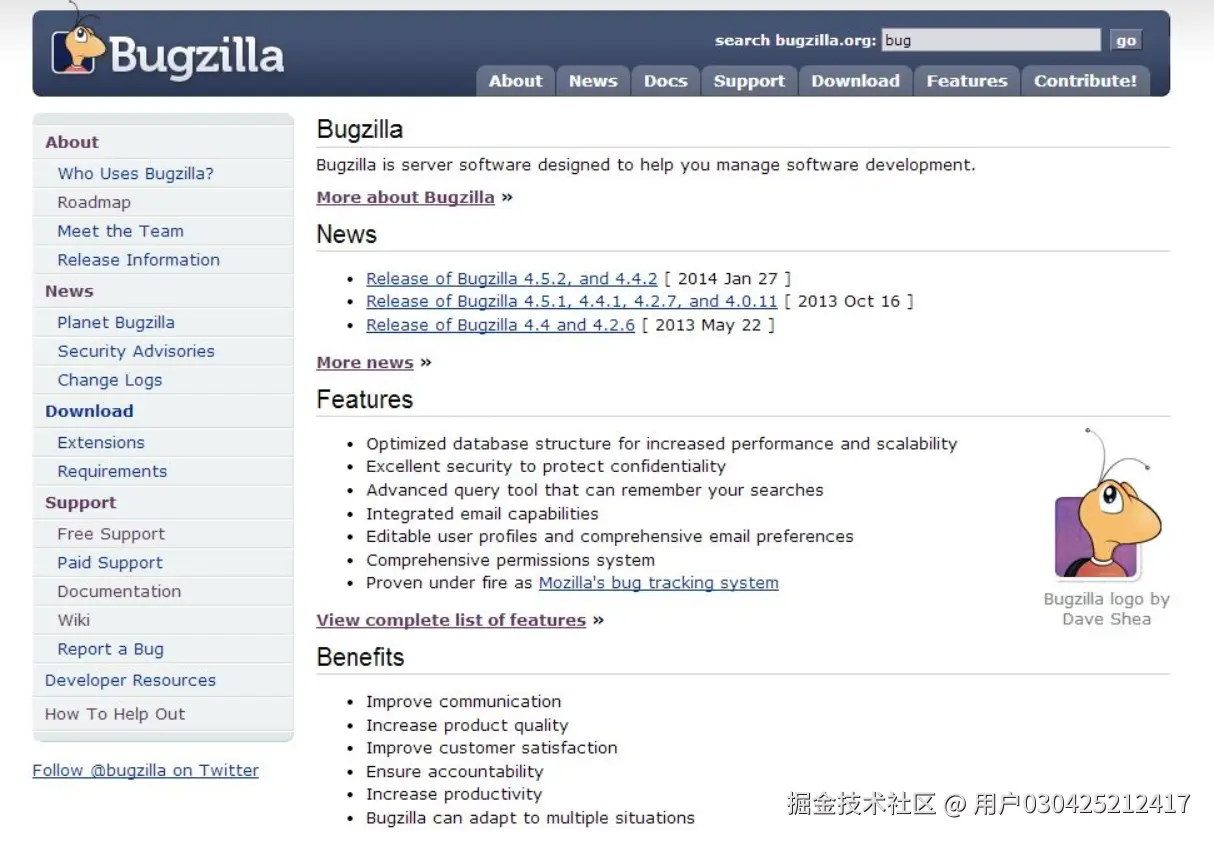Click the 'Features' section heading
1214x841 pixels.
pos(365,400)
